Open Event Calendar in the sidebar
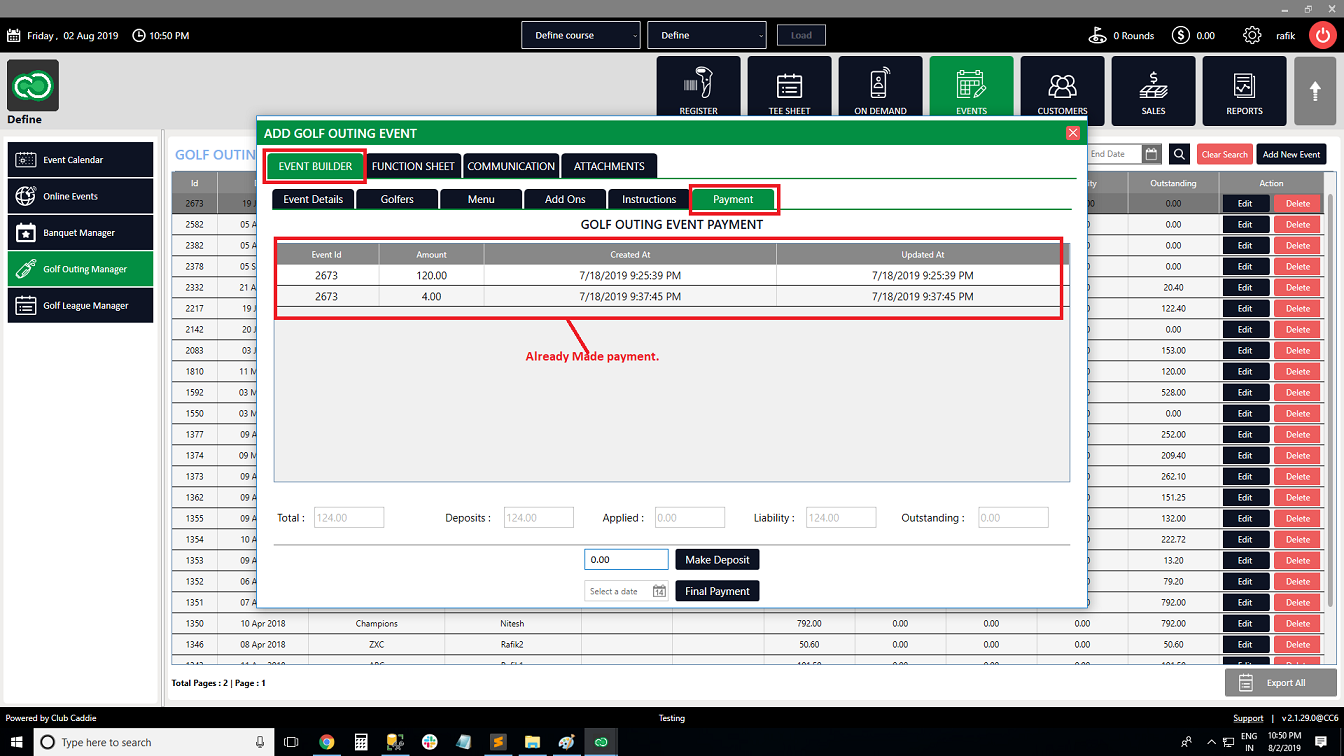Viewport: 1344px width, 756px height. click(81, 160)
